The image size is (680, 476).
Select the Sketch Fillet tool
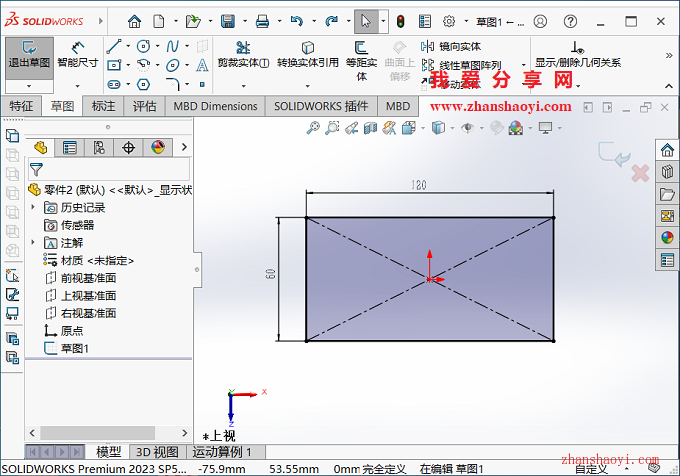pos(173,84)
